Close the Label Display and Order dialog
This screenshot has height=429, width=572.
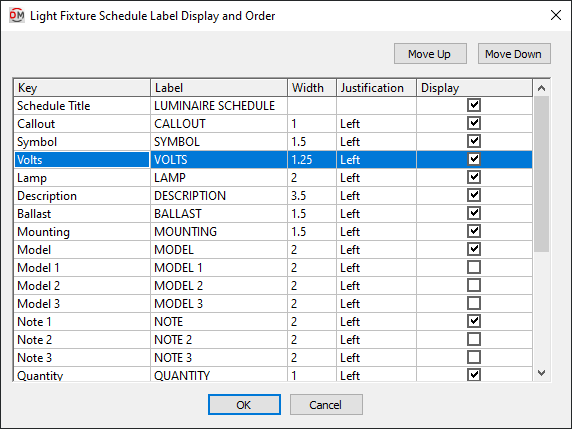(x=556, y=15)
